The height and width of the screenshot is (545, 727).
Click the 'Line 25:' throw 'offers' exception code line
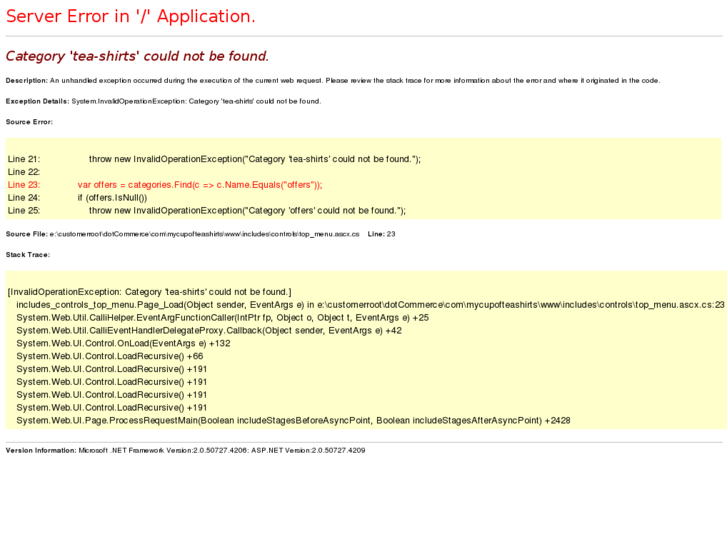click(206, 211)
